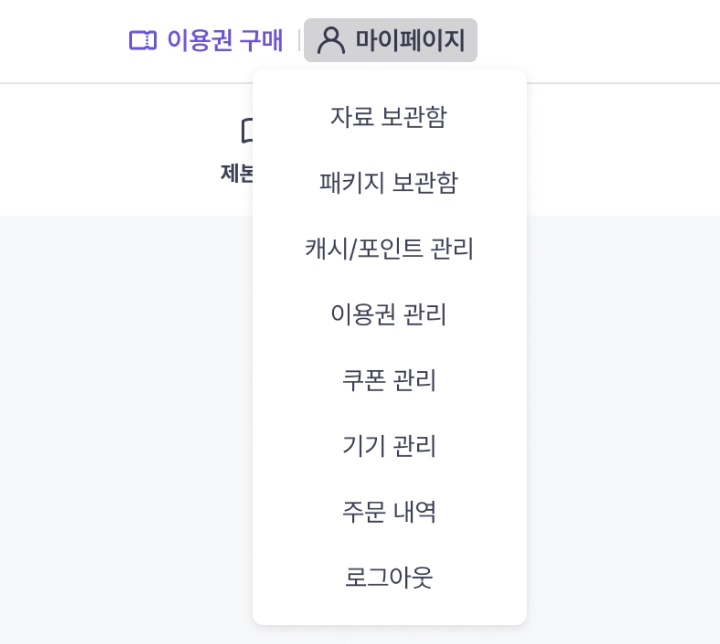Select 자료 보관함 from the menu
The image size is (720, 644).
pos(389,117)
